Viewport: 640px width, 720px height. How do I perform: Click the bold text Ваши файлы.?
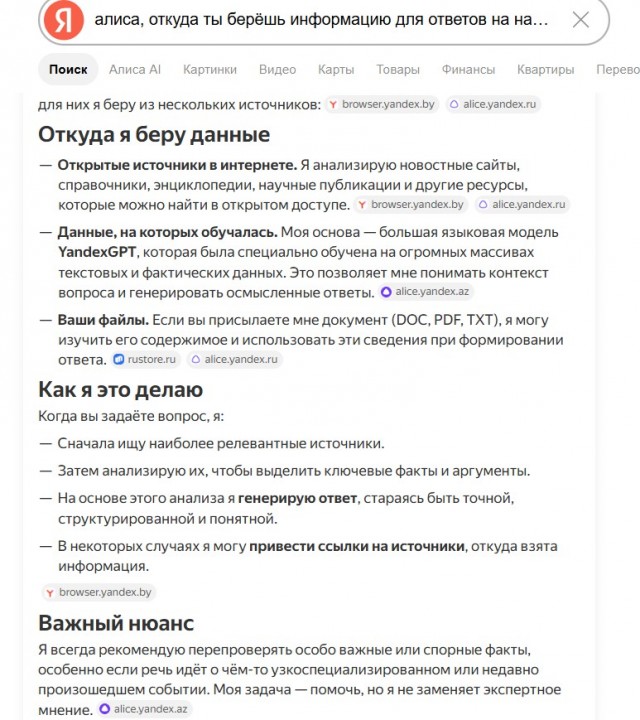click(x=103, y=320)
